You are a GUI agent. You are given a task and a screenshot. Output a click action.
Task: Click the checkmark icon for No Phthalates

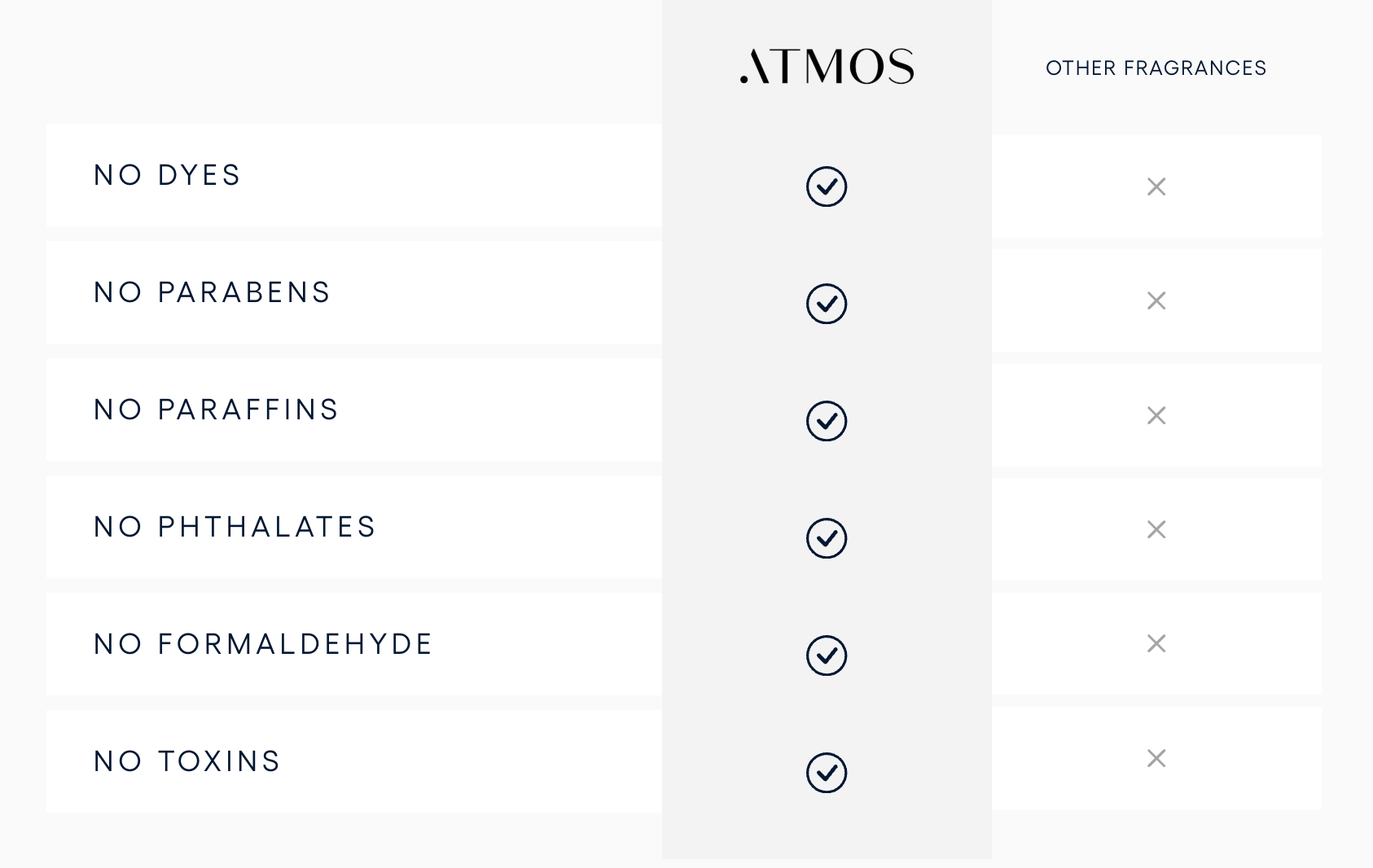point(827,538)
